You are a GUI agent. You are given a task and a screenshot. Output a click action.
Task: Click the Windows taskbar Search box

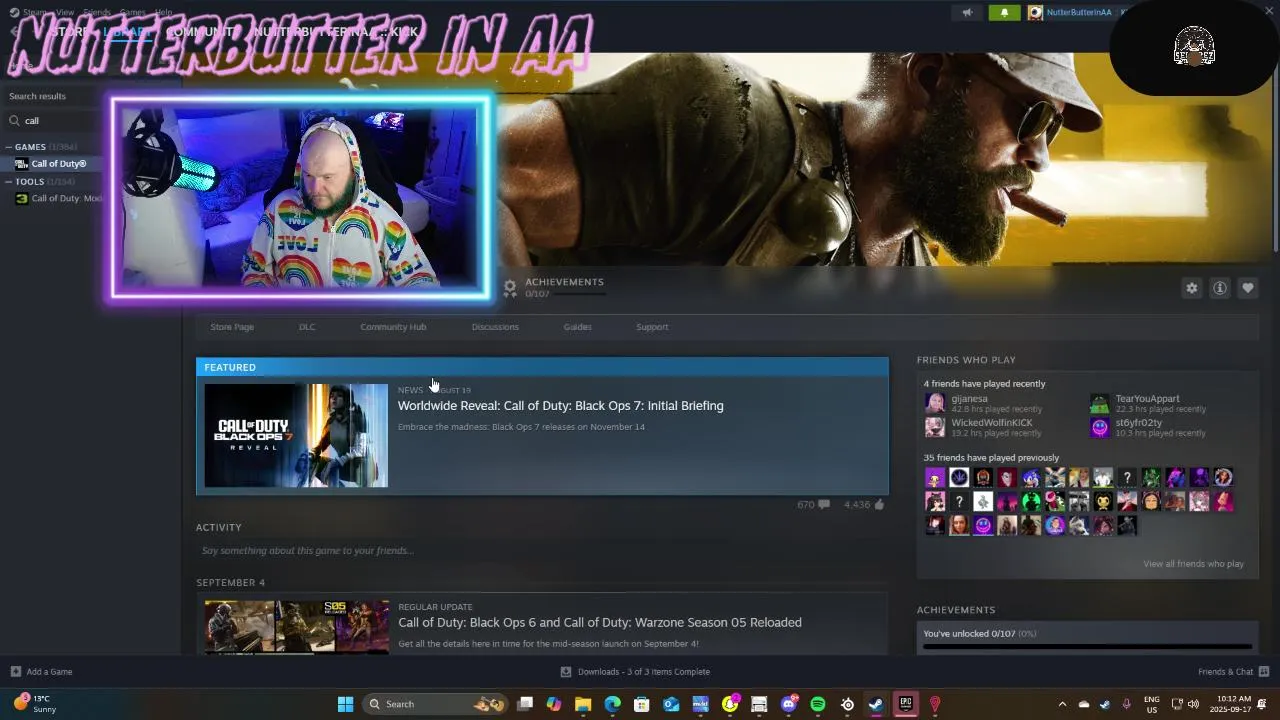[436, 704]
